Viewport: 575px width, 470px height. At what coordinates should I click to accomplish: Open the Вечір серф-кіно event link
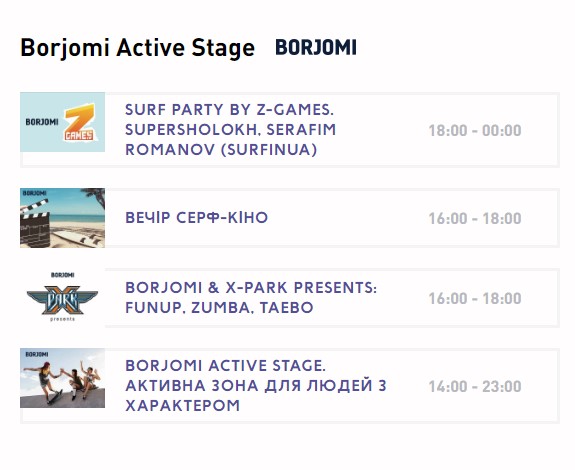197,218
